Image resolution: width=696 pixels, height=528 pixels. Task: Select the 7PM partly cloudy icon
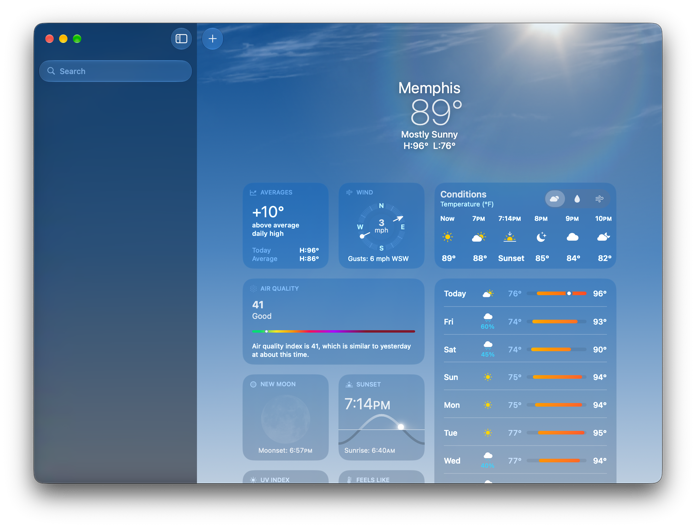coord(478,237)
